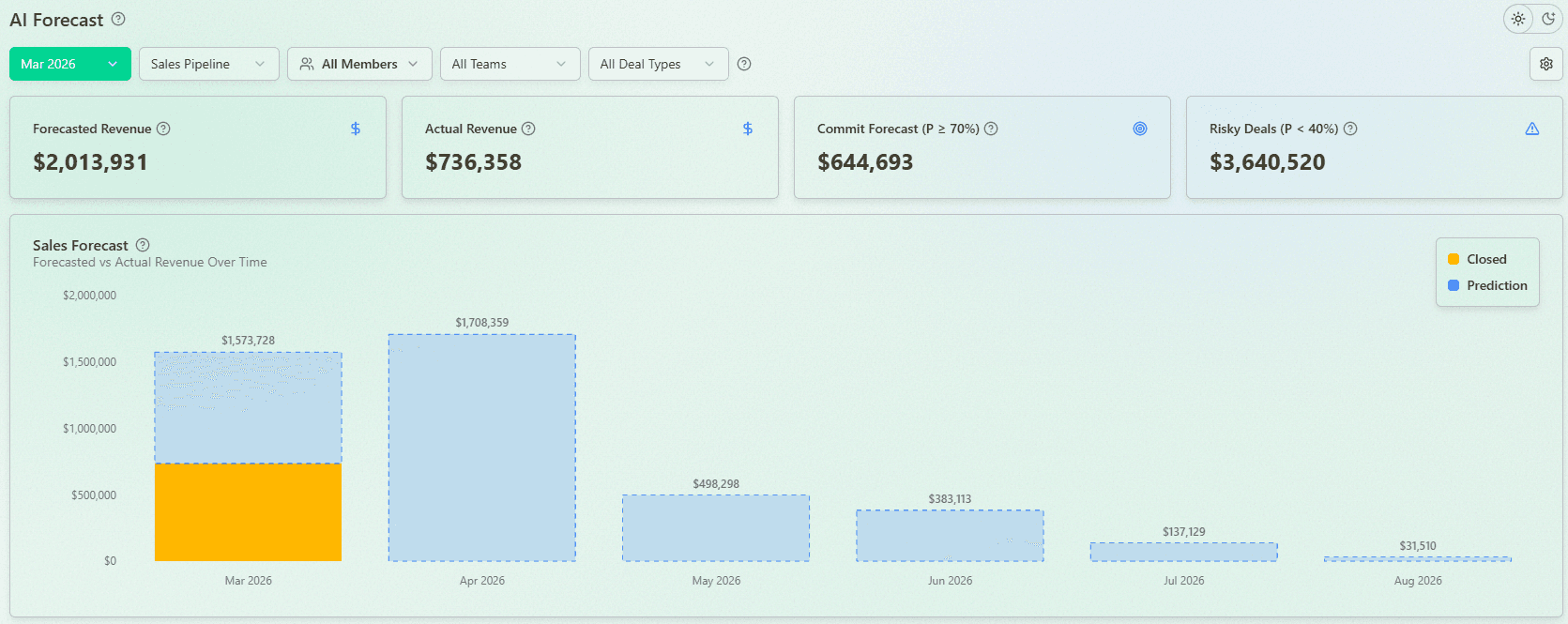Click the $1,573,728 bar label
This screenshot has width=1568, height=624.
248,341
